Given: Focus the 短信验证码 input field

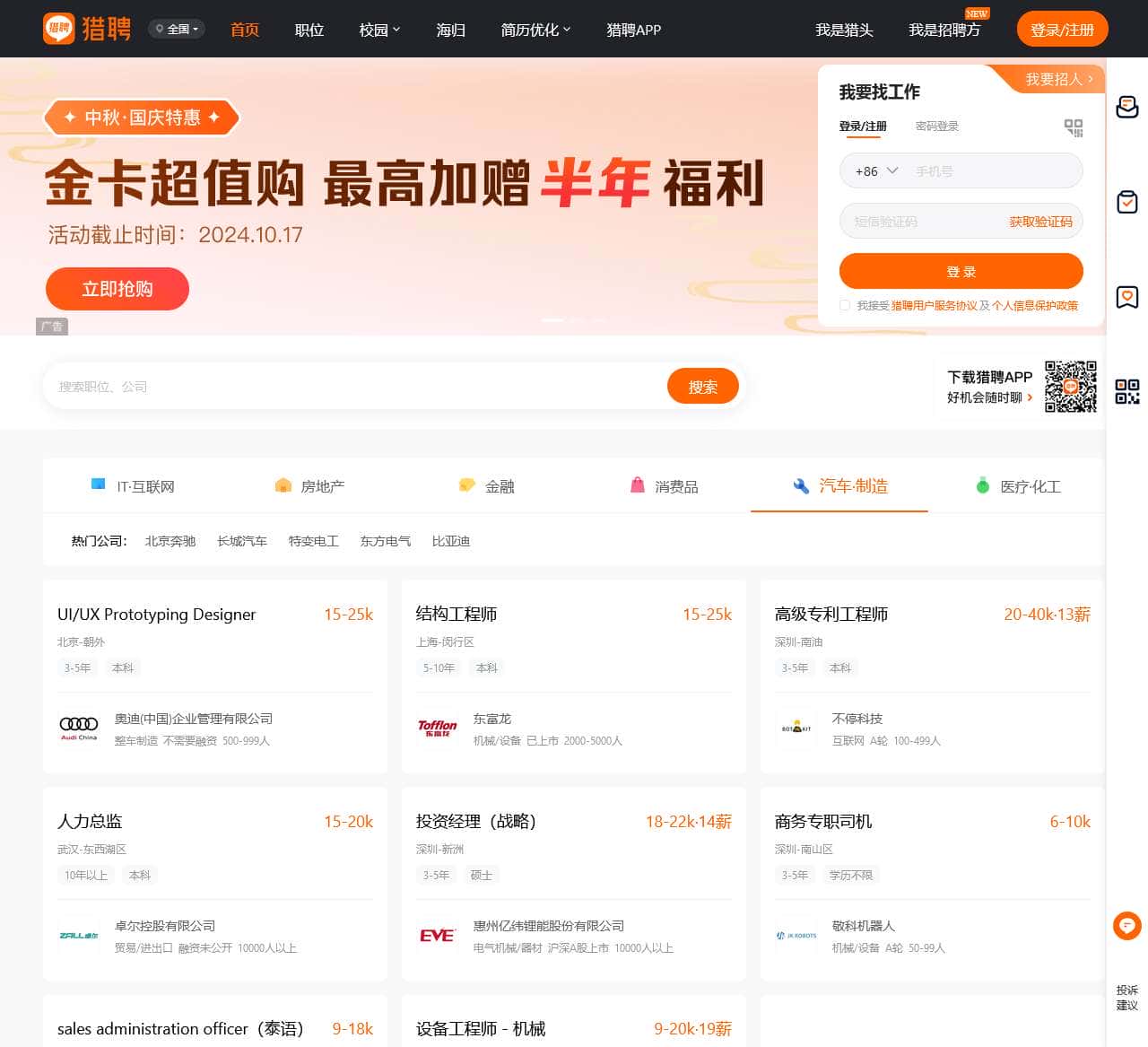Looking at the screenshot, I should [x=924, y=222].
